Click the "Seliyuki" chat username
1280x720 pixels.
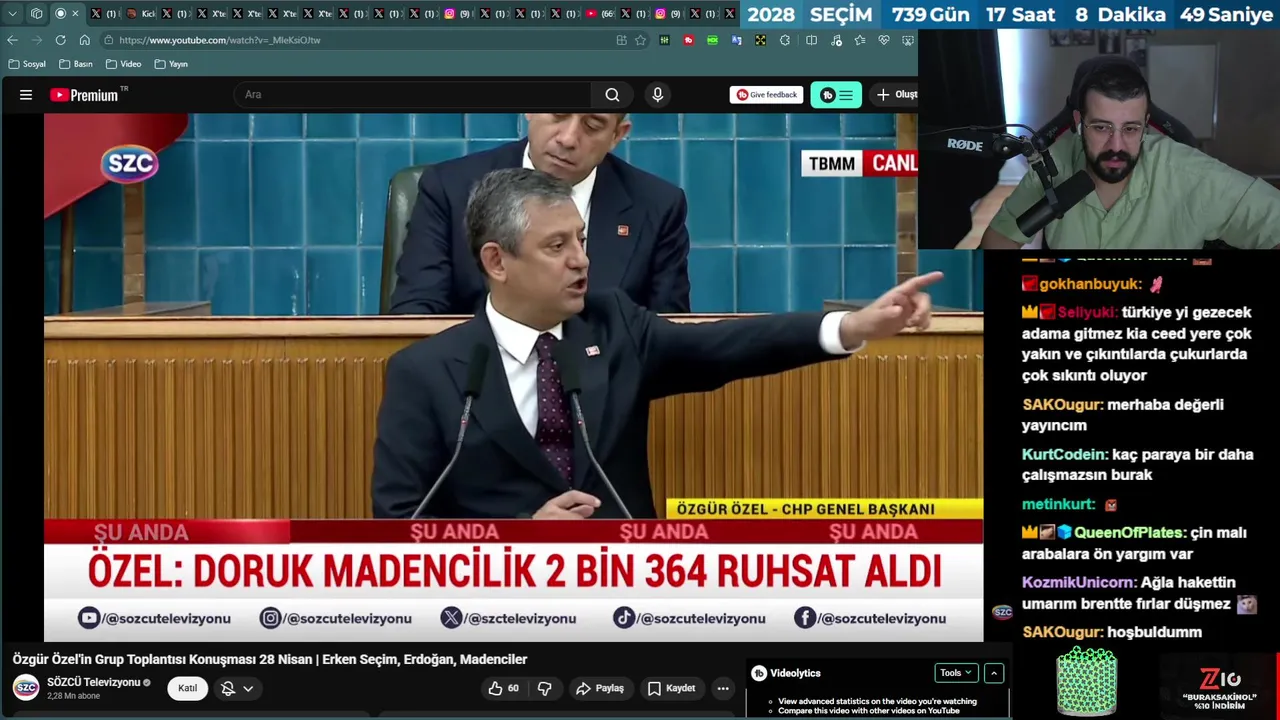1087,312
